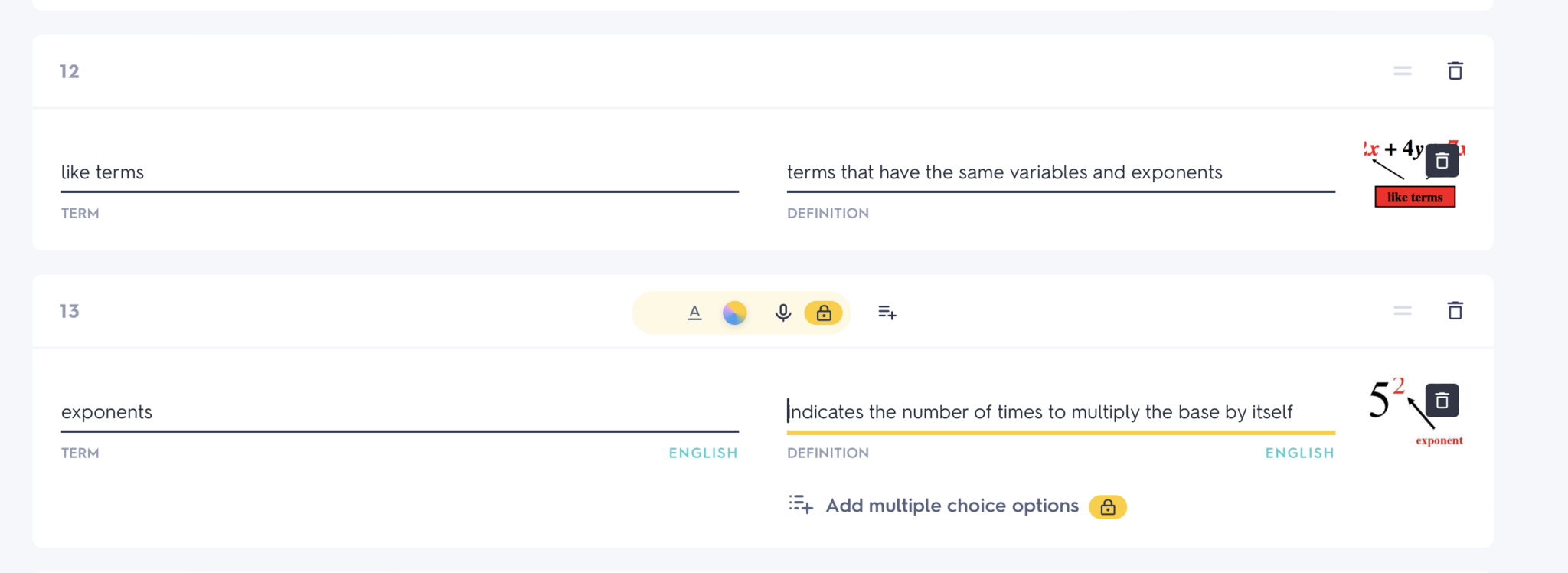Change the term language from English
Screen dimensions: 1568x573
pyautogui.click(x=703, y=453)
